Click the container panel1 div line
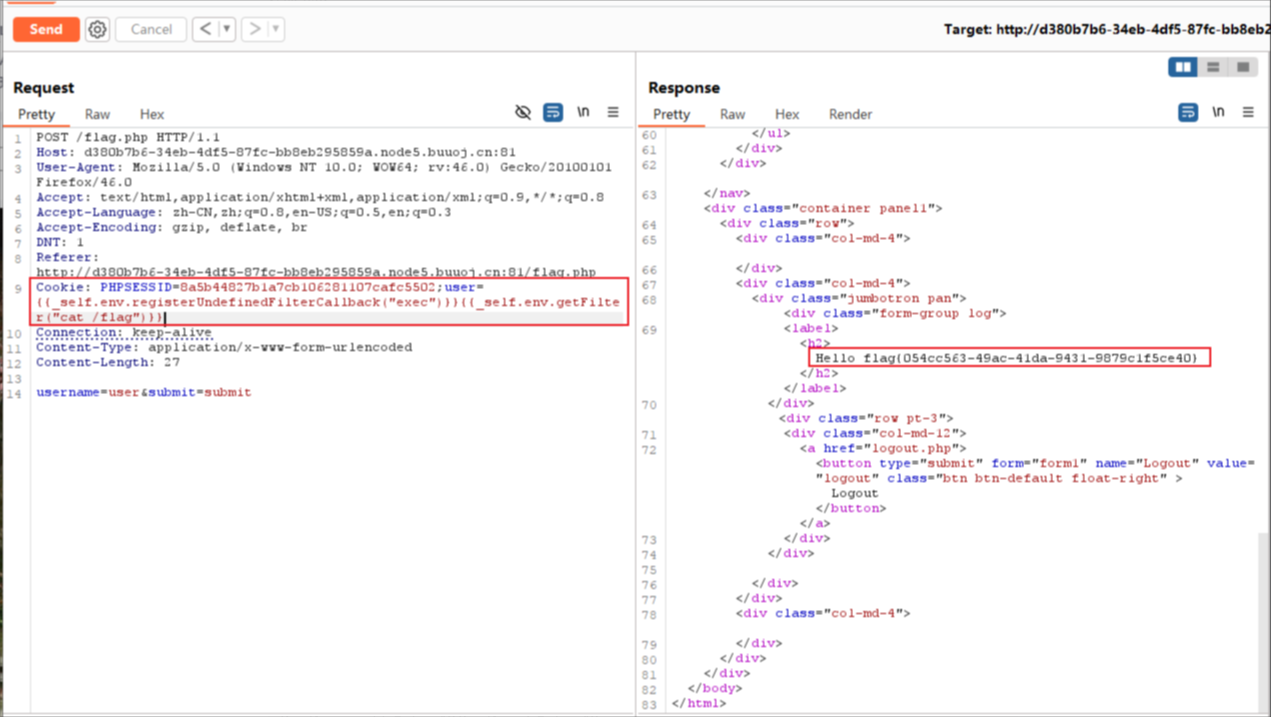This screenshot has height=717, width=1271. point(823,208)
